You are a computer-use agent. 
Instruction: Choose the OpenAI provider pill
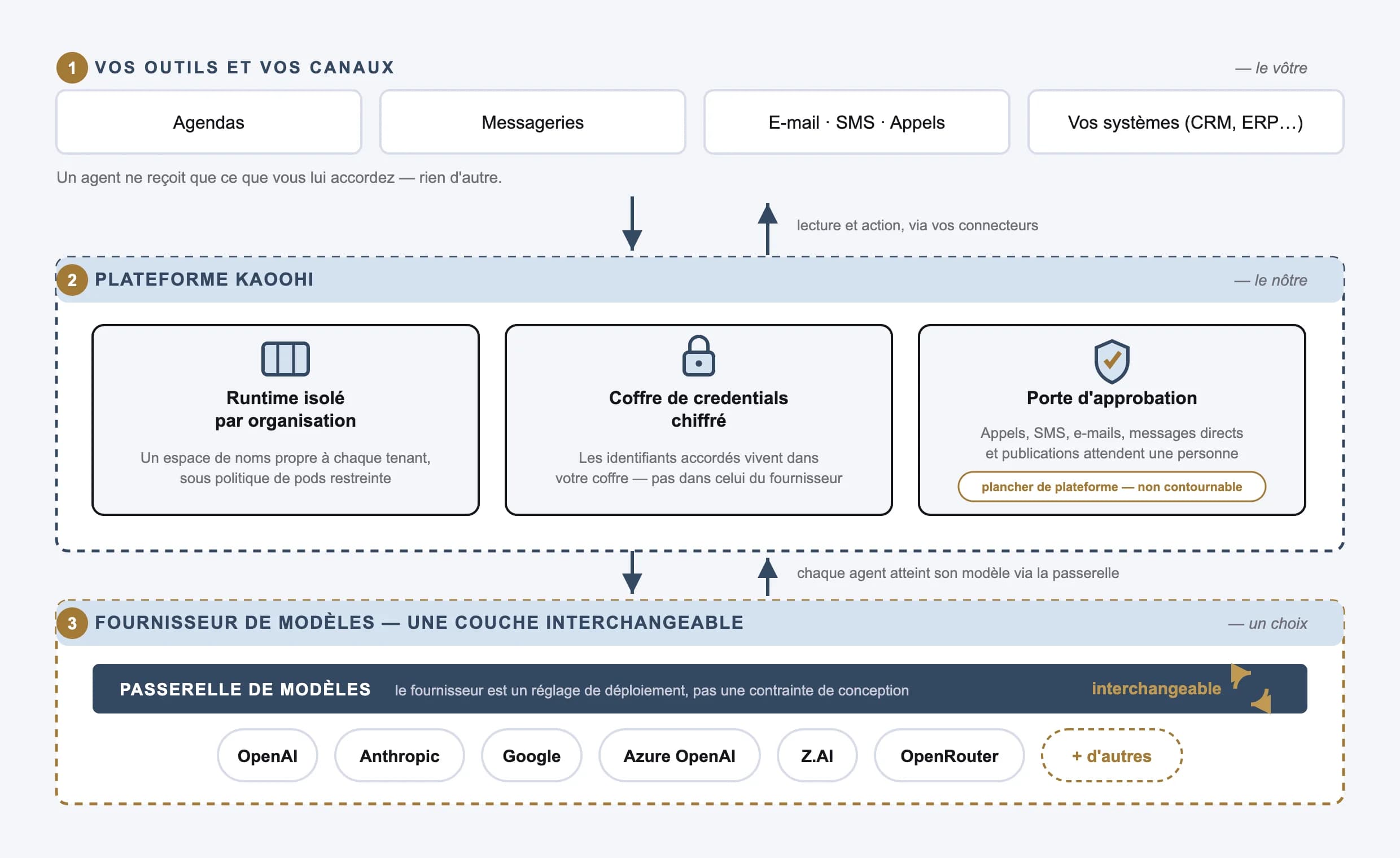point(267,755)
